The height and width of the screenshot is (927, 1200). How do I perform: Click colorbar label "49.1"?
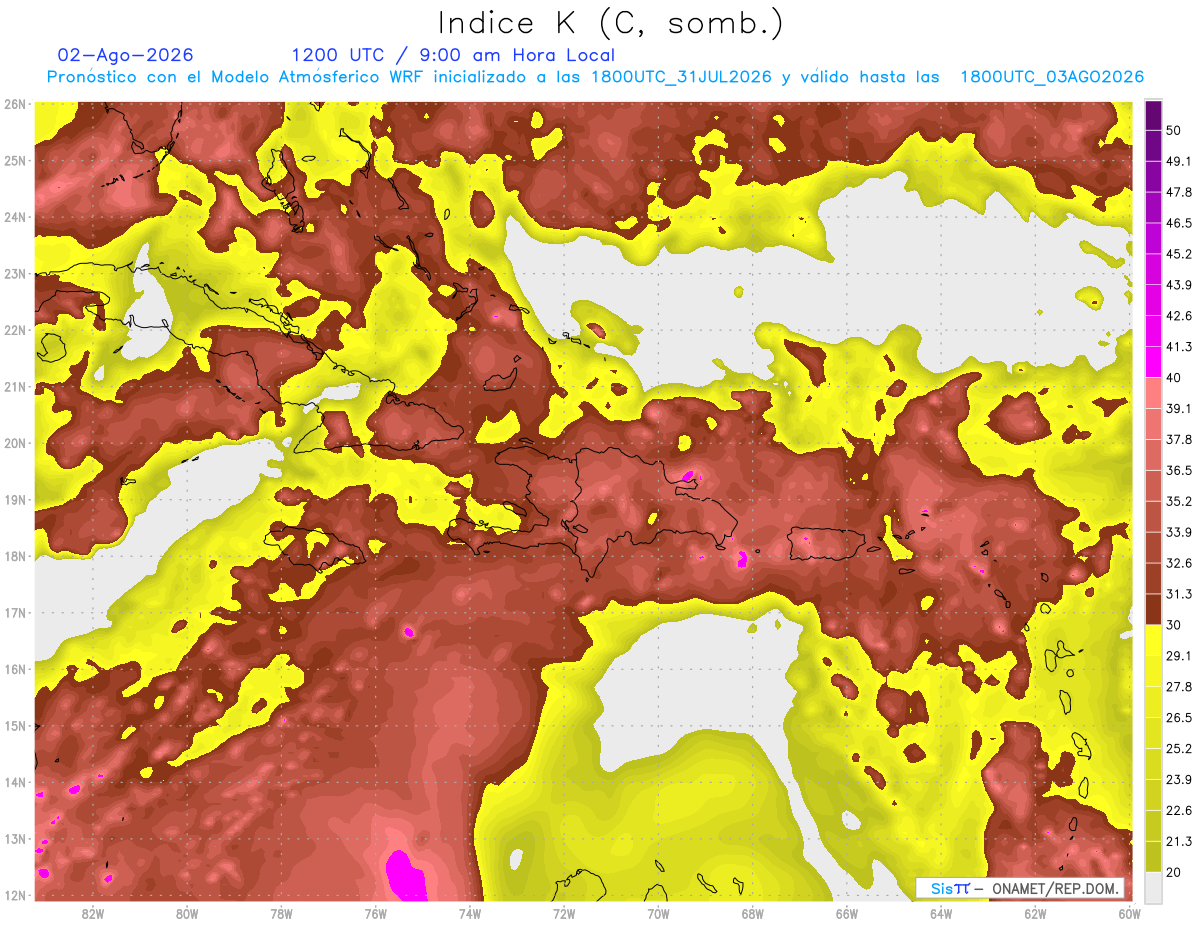(x=1178, y=161)
